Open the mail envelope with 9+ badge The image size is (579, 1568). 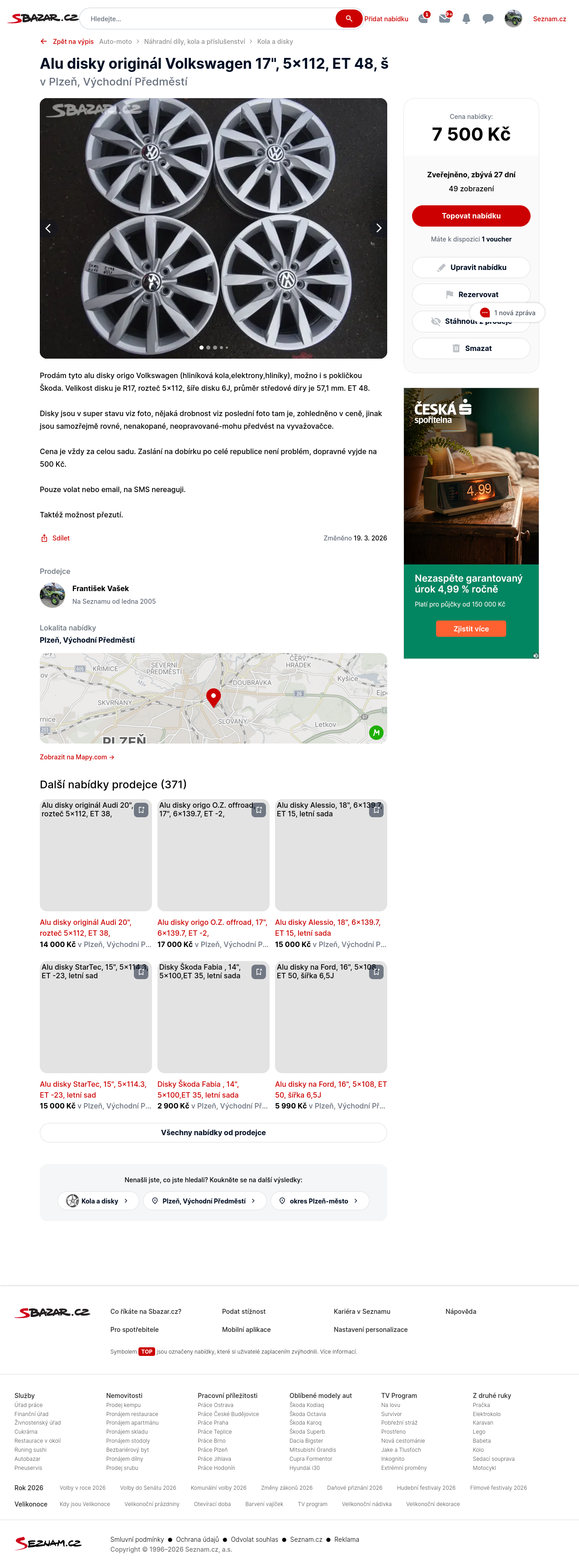(445, 18)
